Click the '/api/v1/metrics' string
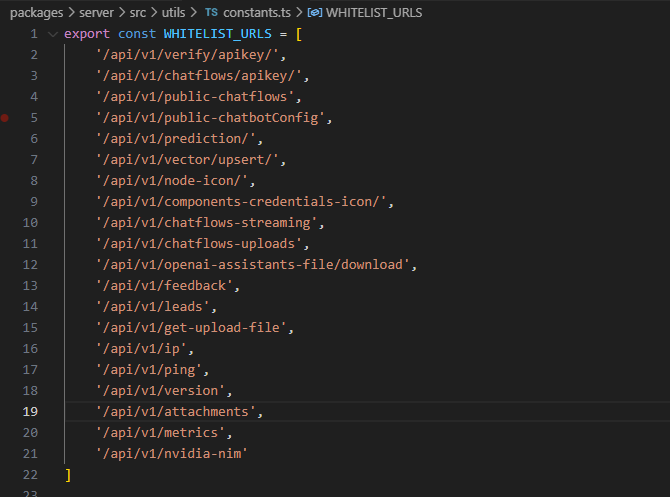 tap(161, 432)
